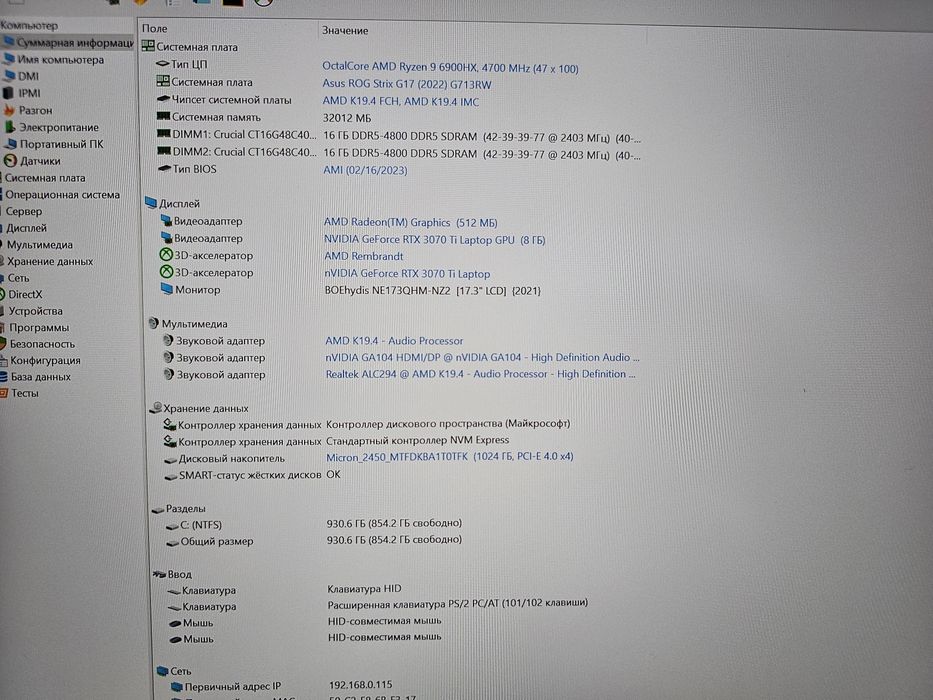Viewport: 933px width, 700px height.
Task: Open Безопасность in the sidebar
Action: [42, 343]
